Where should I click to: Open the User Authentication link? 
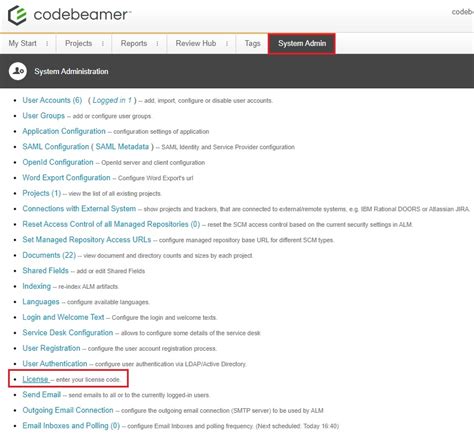click(x=55, y=364)
